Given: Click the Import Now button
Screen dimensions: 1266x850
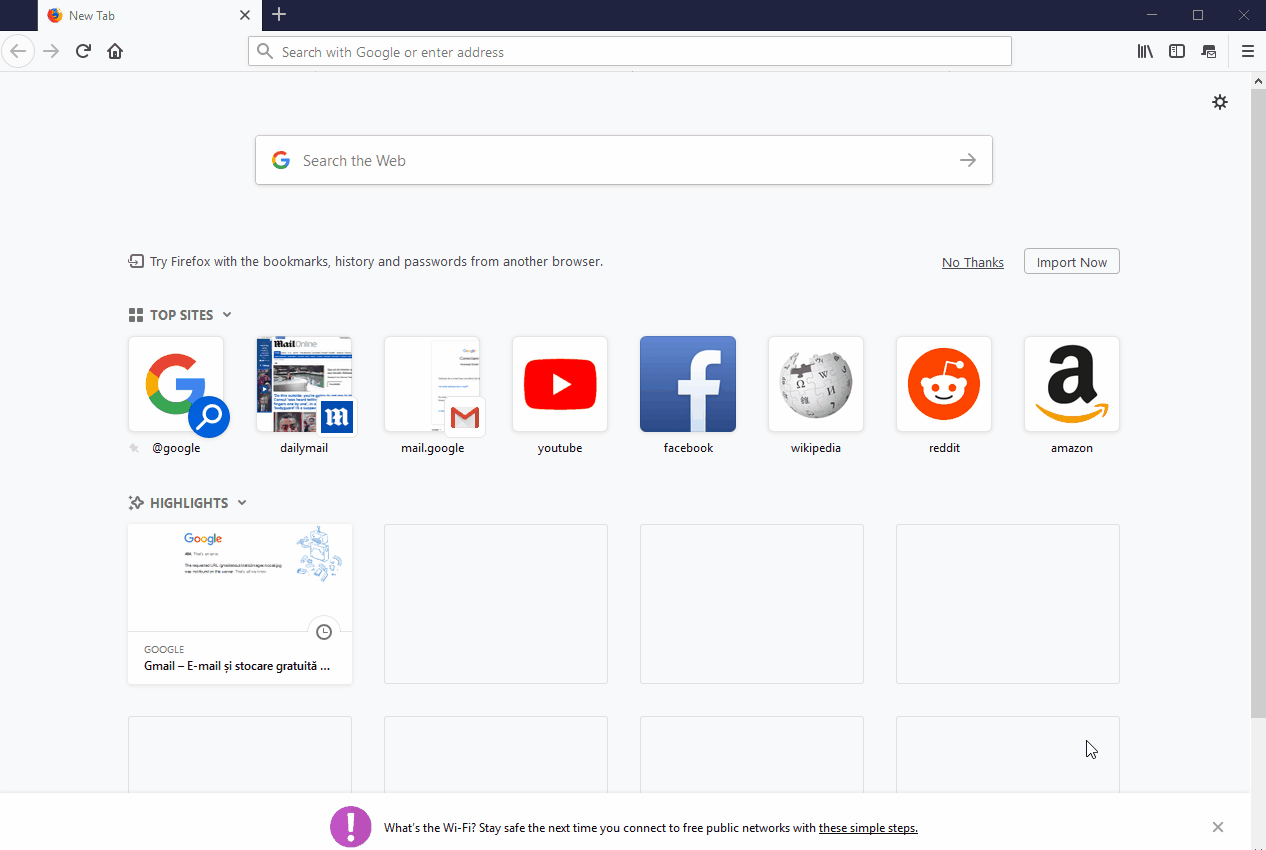Looking at the screenshot, I should [1072, 262].
